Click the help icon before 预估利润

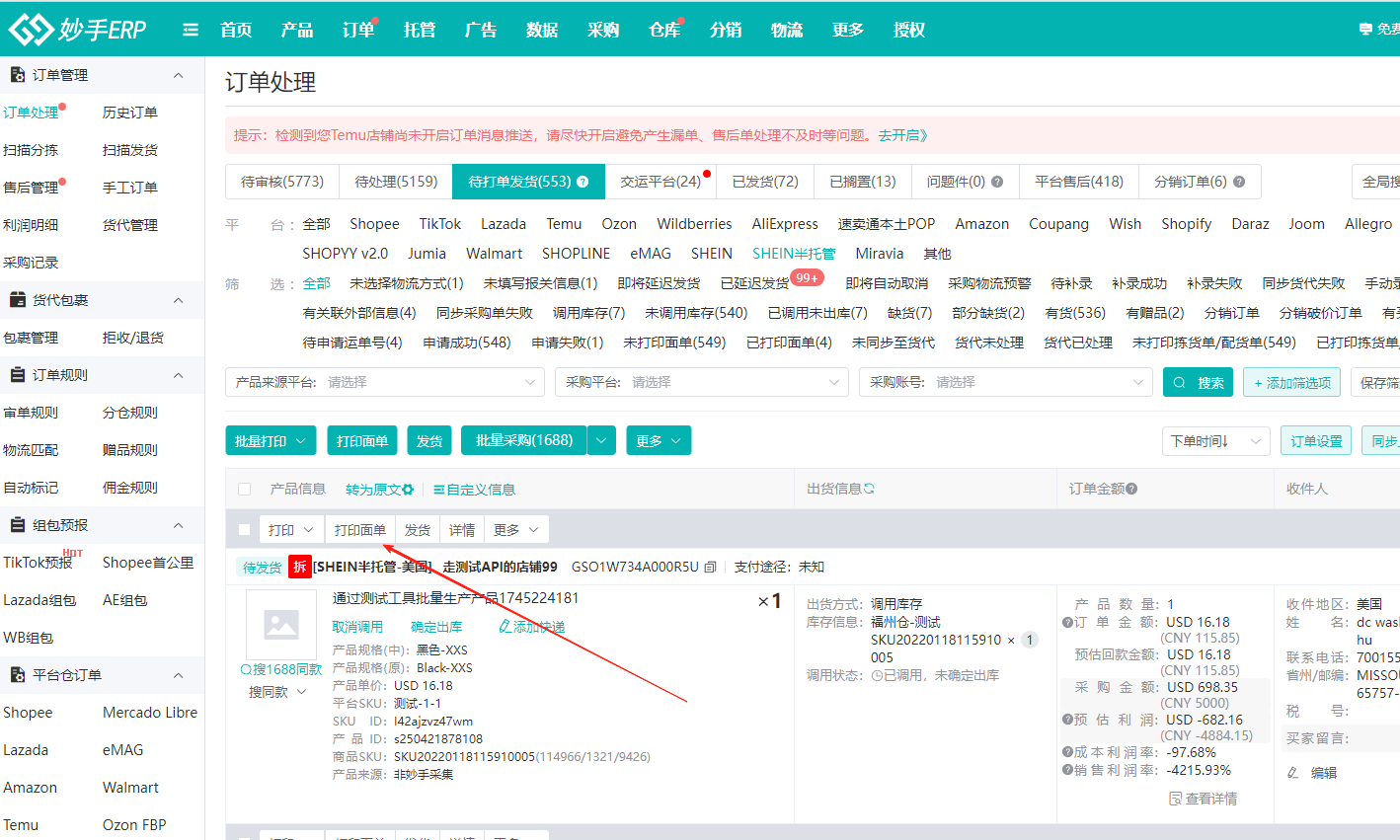pos(1067,720)
